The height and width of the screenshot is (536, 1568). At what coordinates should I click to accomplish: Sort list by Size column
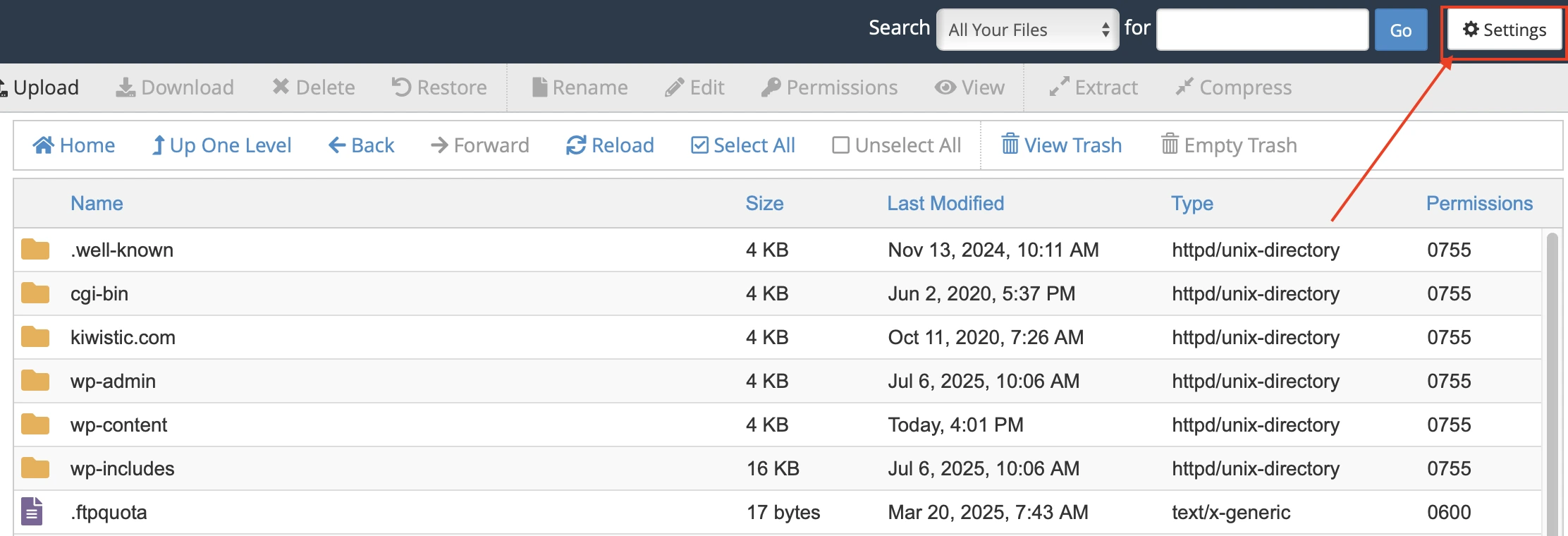(764, 203)
